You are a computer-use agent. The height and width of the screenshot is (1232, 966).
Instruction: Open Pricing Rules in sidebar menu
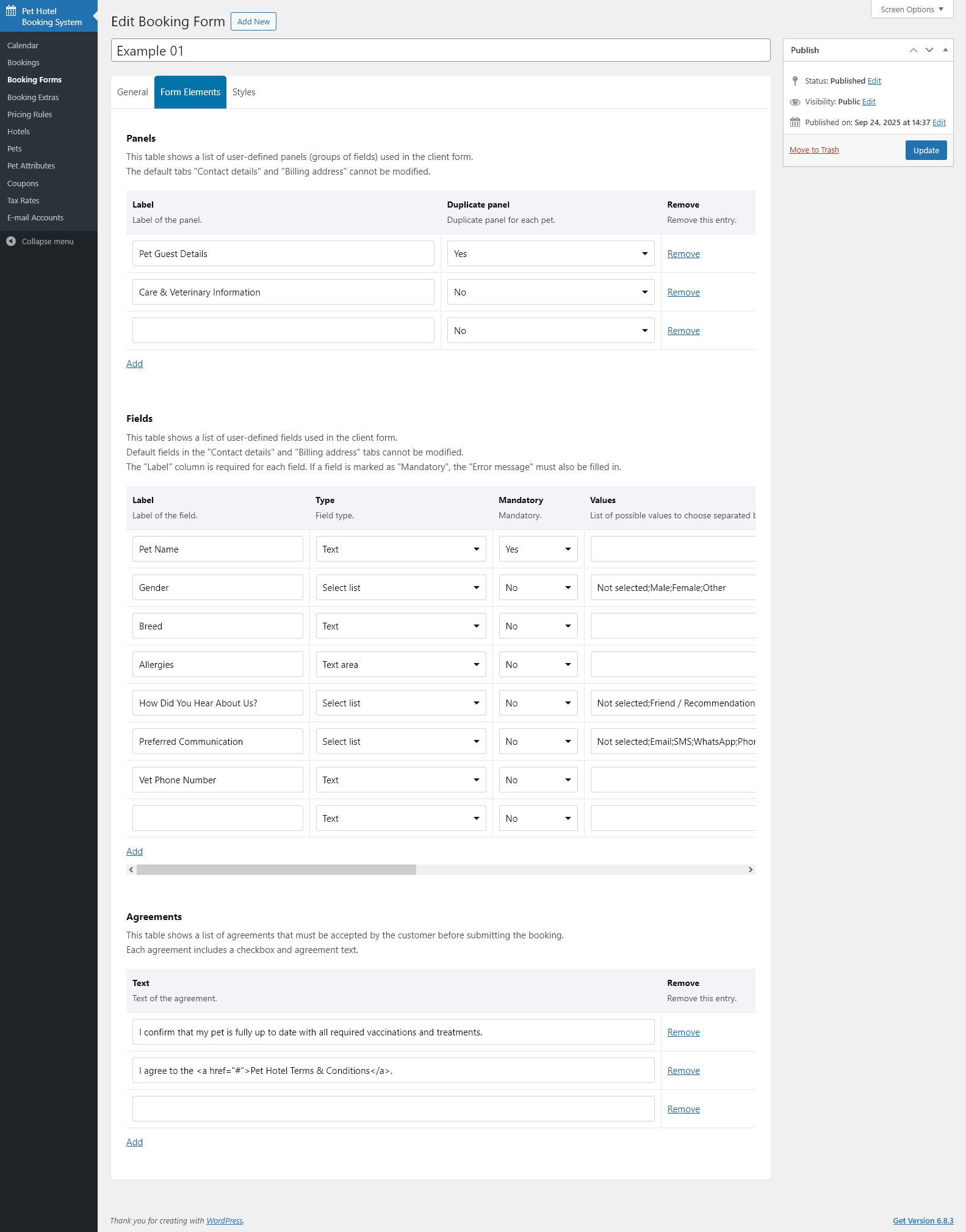[x=29, y=115]
